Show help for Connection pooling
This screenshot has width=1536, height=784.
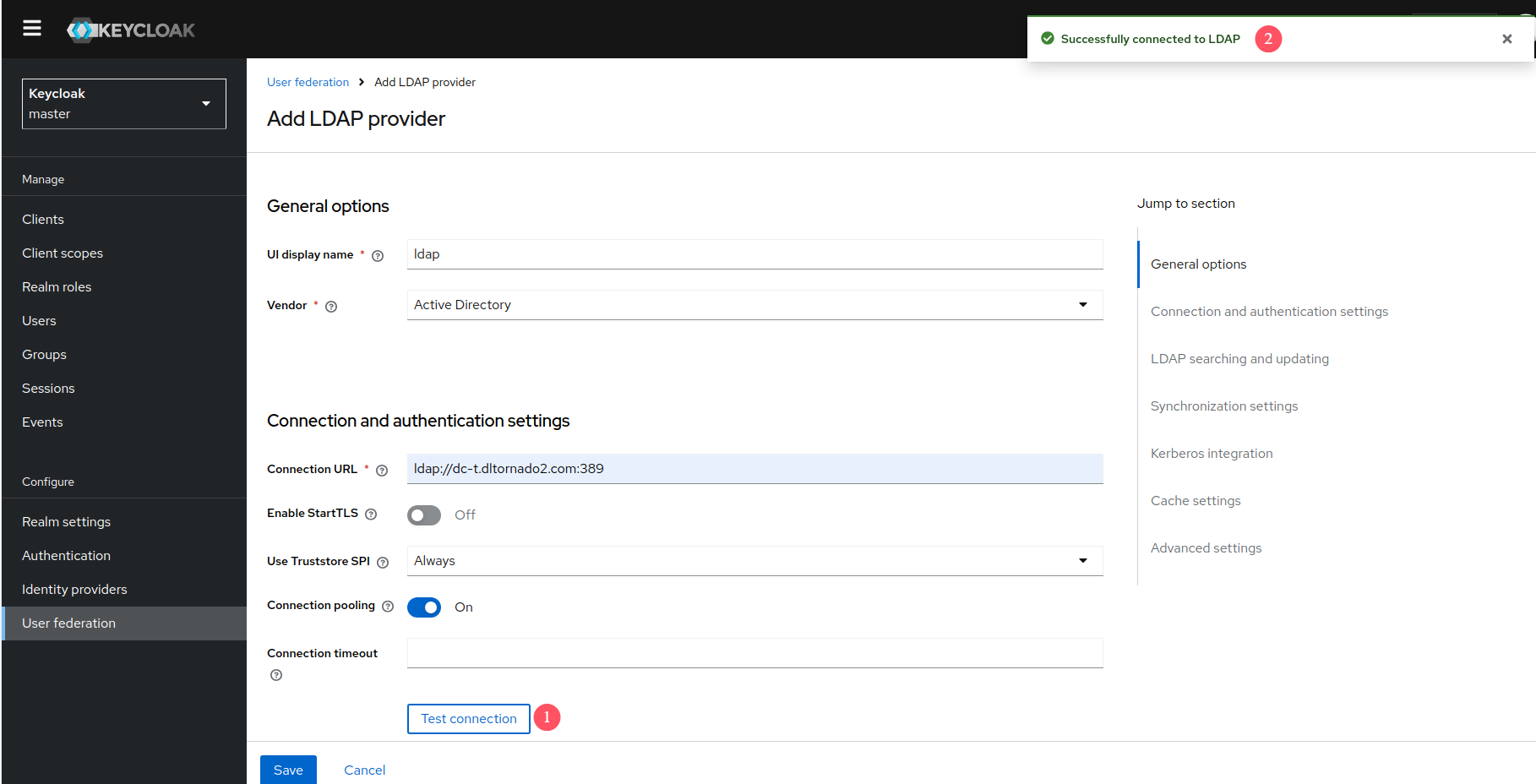click(x=388, y=607)
